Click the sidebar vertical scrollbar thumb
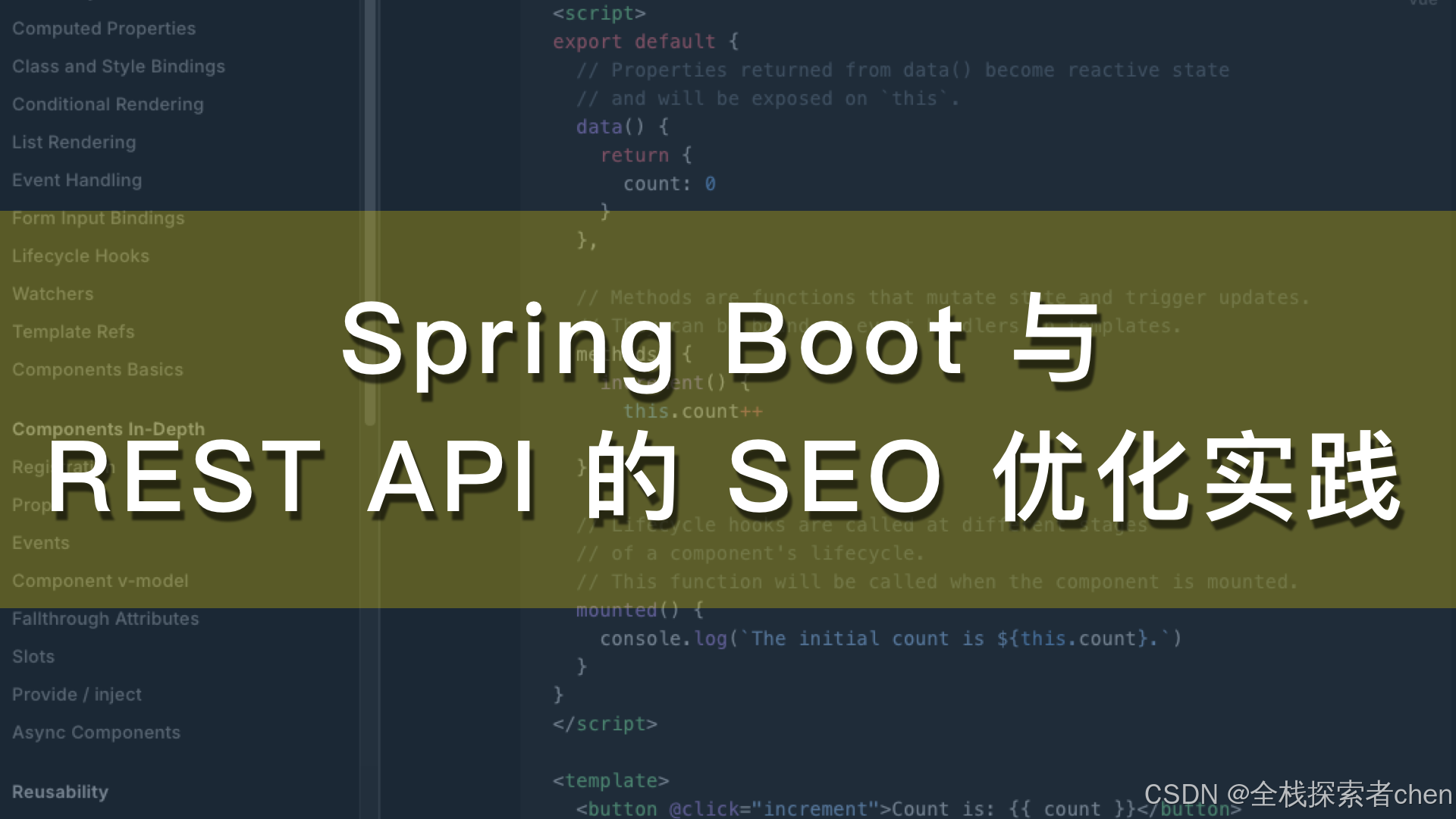 pos(370,212)
